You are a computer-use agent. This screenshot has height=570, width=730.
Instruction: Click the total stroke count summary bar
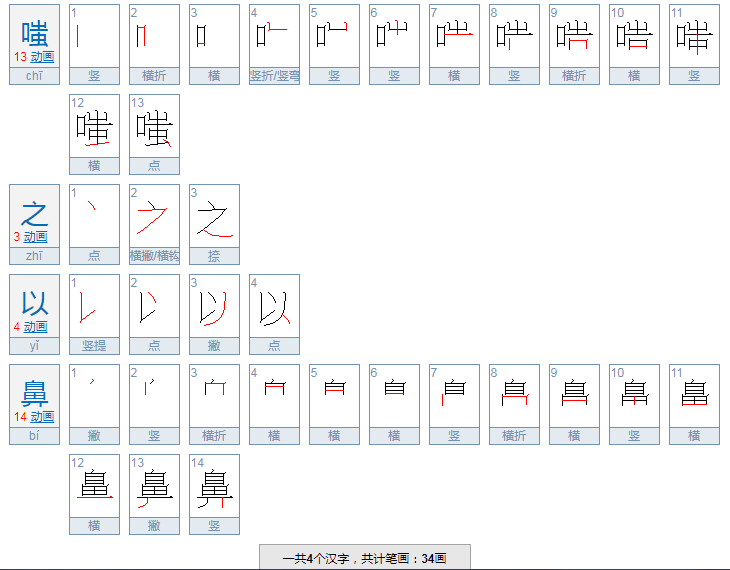364,558
